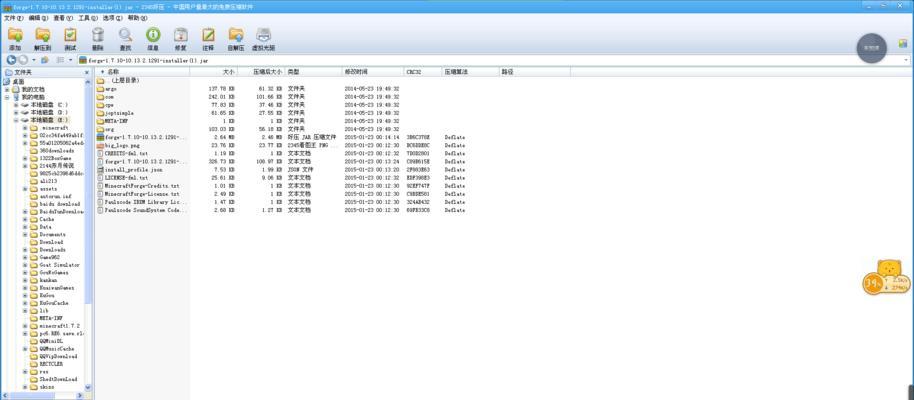Sort by the 压缩后大小 column header
Image resolution: width=914 pixels, height=400 pixels.
coord(261,72)
